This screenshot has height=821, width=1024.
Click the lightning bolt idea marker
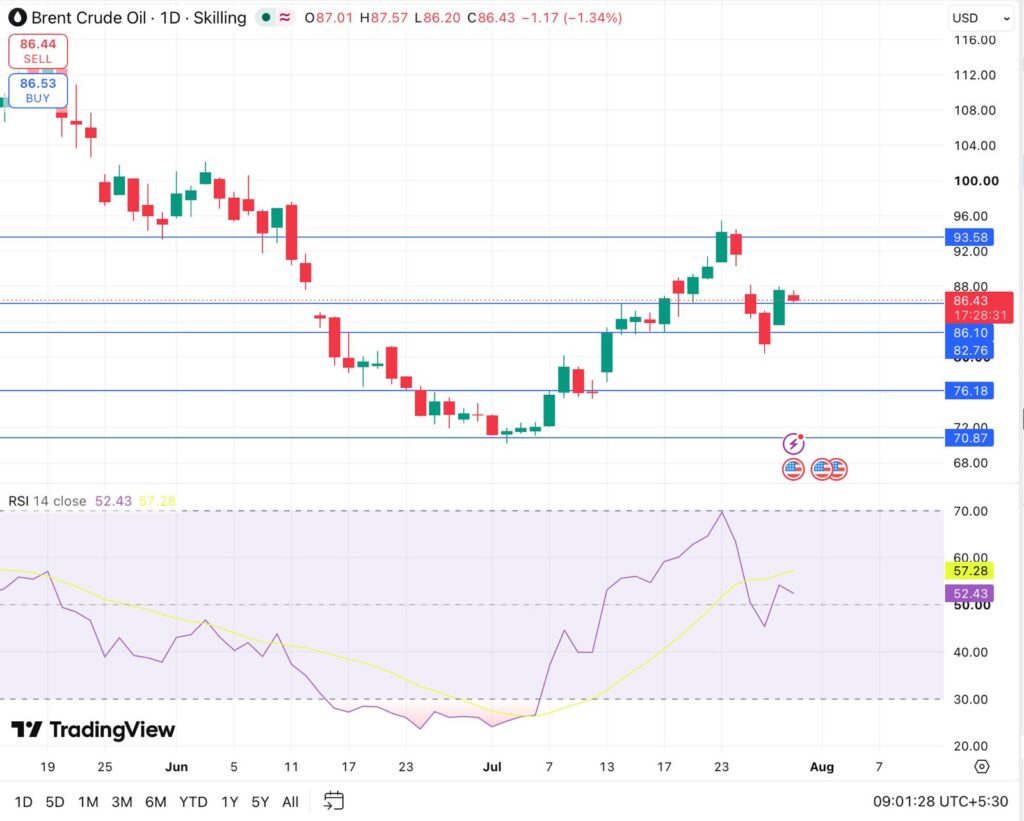[793, 444]
